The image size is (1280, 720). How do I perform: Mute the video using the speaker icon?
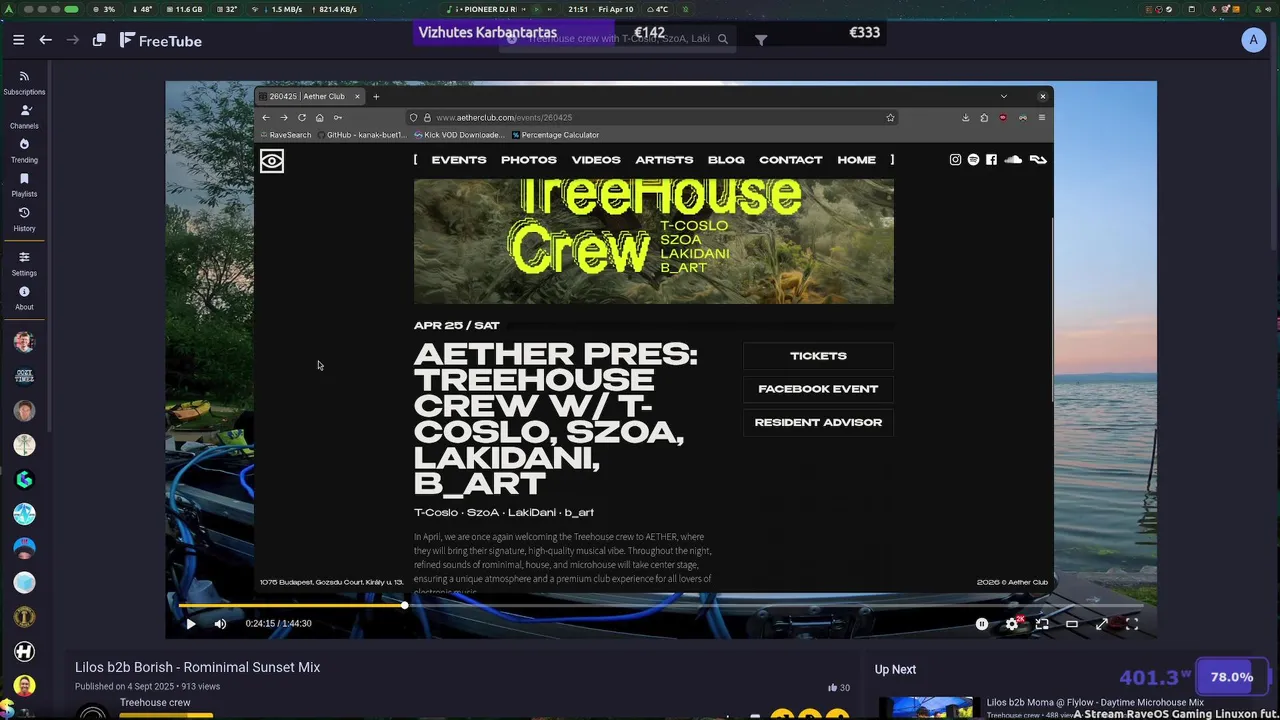220,624
